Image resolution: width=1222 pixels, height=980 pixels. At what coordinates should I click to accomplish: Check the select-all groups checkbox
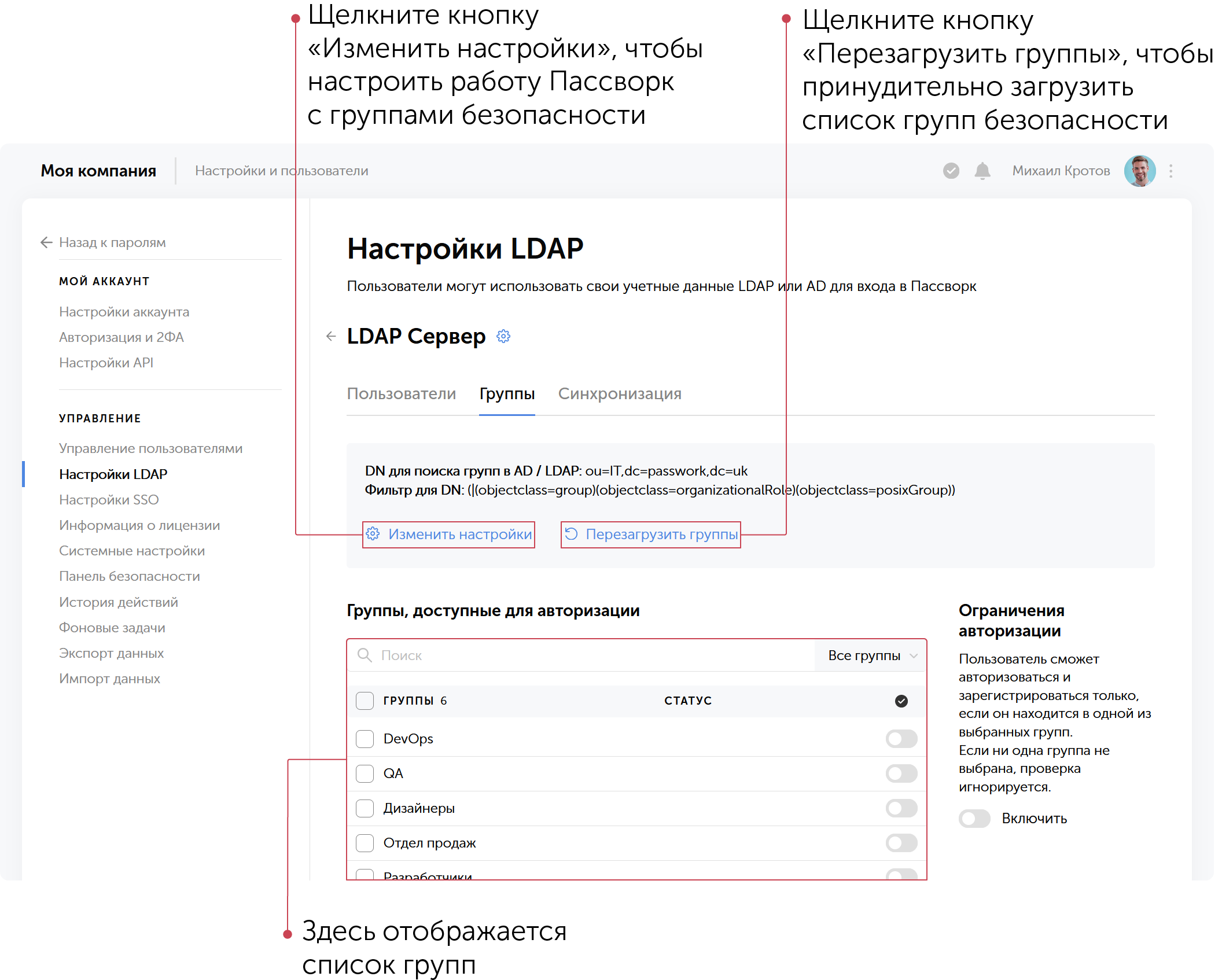[365, 701]
